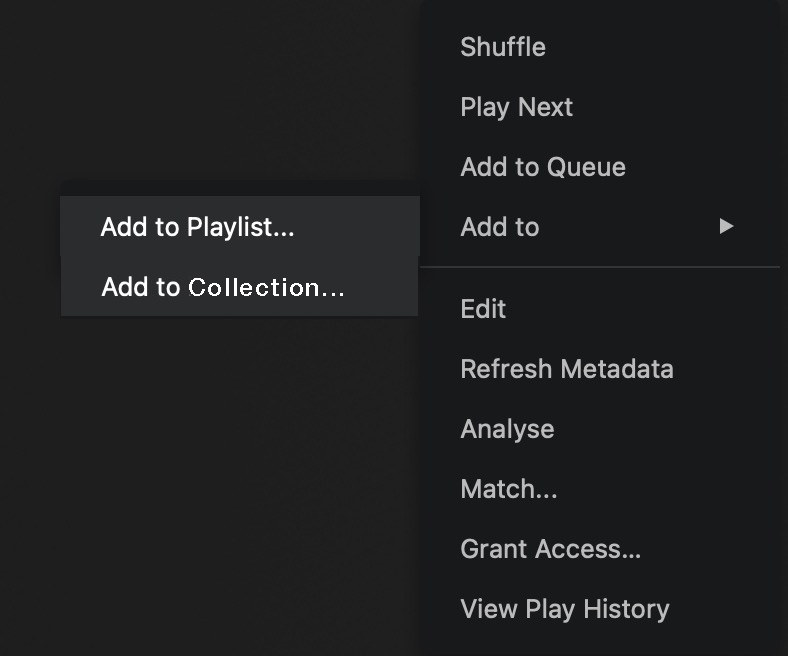Open View Play History
Image resolution: width=788 pixels, height=656 pixels.
(564, 609)
